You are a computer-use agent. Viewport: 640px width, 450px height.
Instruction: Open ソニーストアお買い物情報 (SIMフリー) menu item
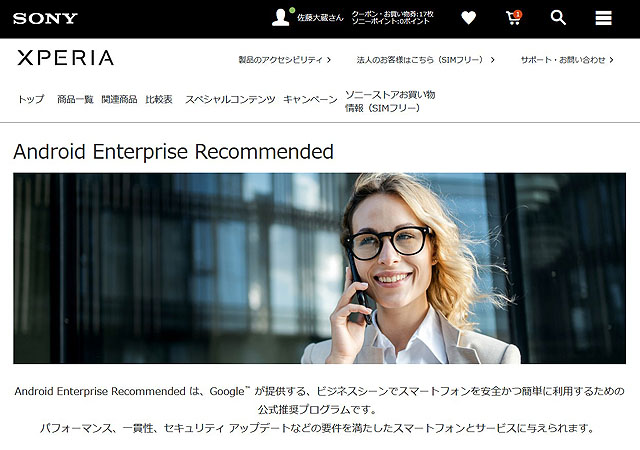(x=390, y=101)
